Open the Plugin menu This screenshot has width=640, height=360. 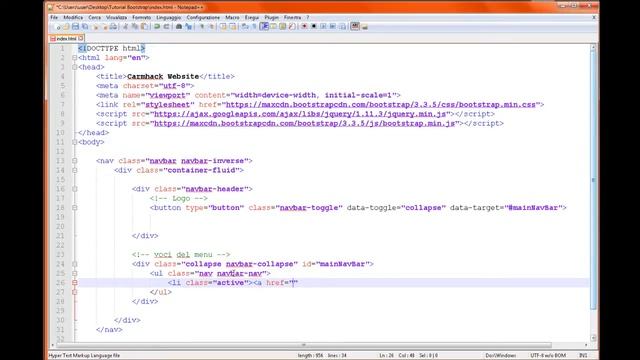[x=271, y=18]
